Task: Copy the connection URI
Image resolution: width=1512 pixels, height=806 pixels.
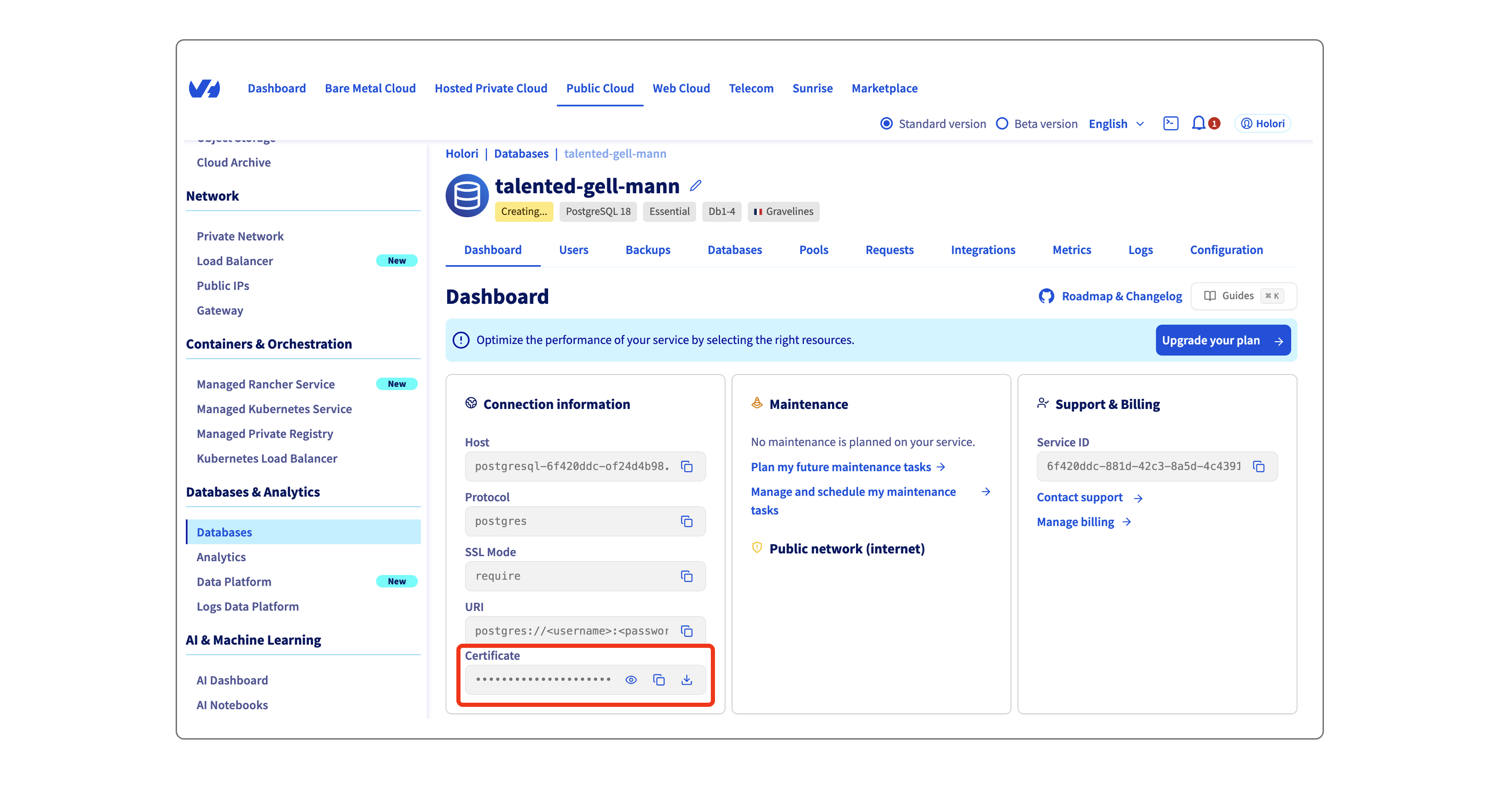Action: coord(686,630)
